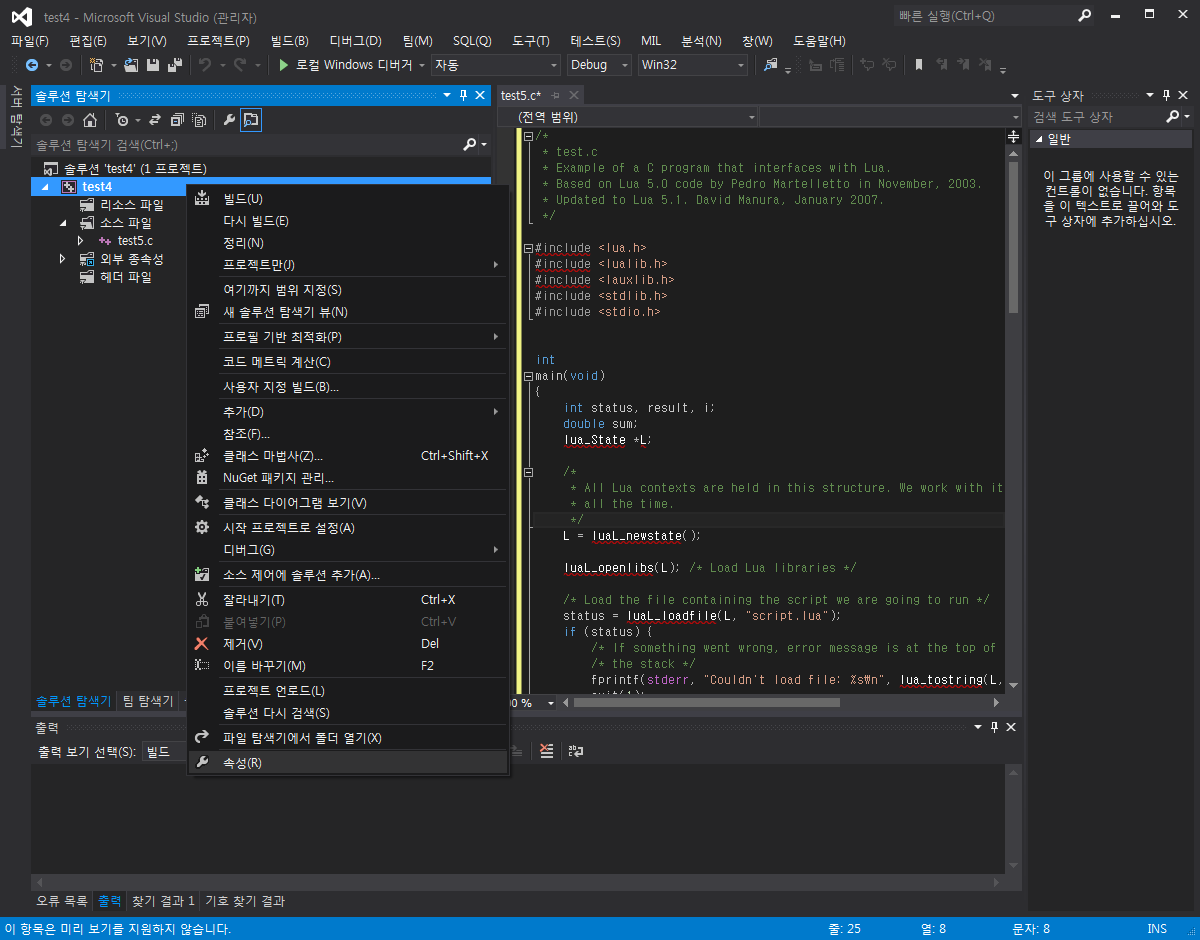Select 제거(V) in the context menu
The width and height of the screenshot is (1200, 940).
click(348, 643)
